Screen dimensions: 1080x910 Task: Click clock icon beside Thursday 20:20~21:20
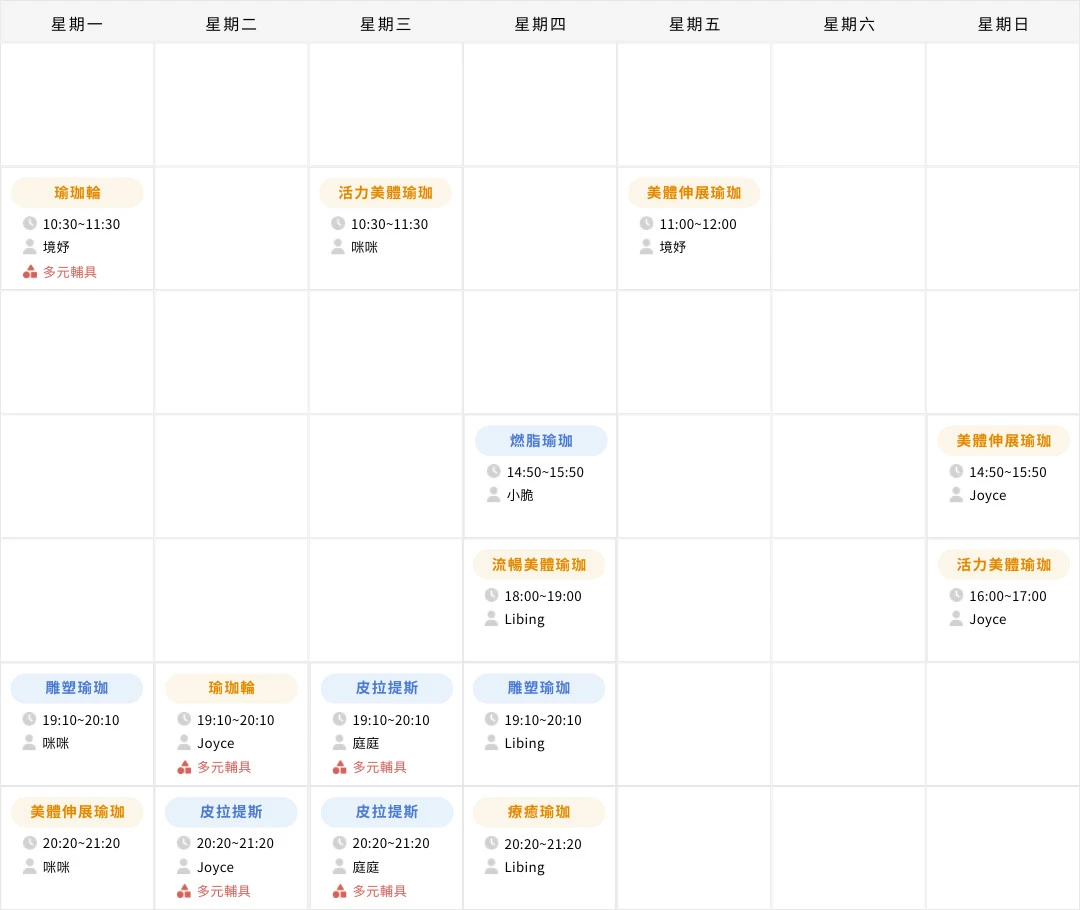[x=492, y=842]
